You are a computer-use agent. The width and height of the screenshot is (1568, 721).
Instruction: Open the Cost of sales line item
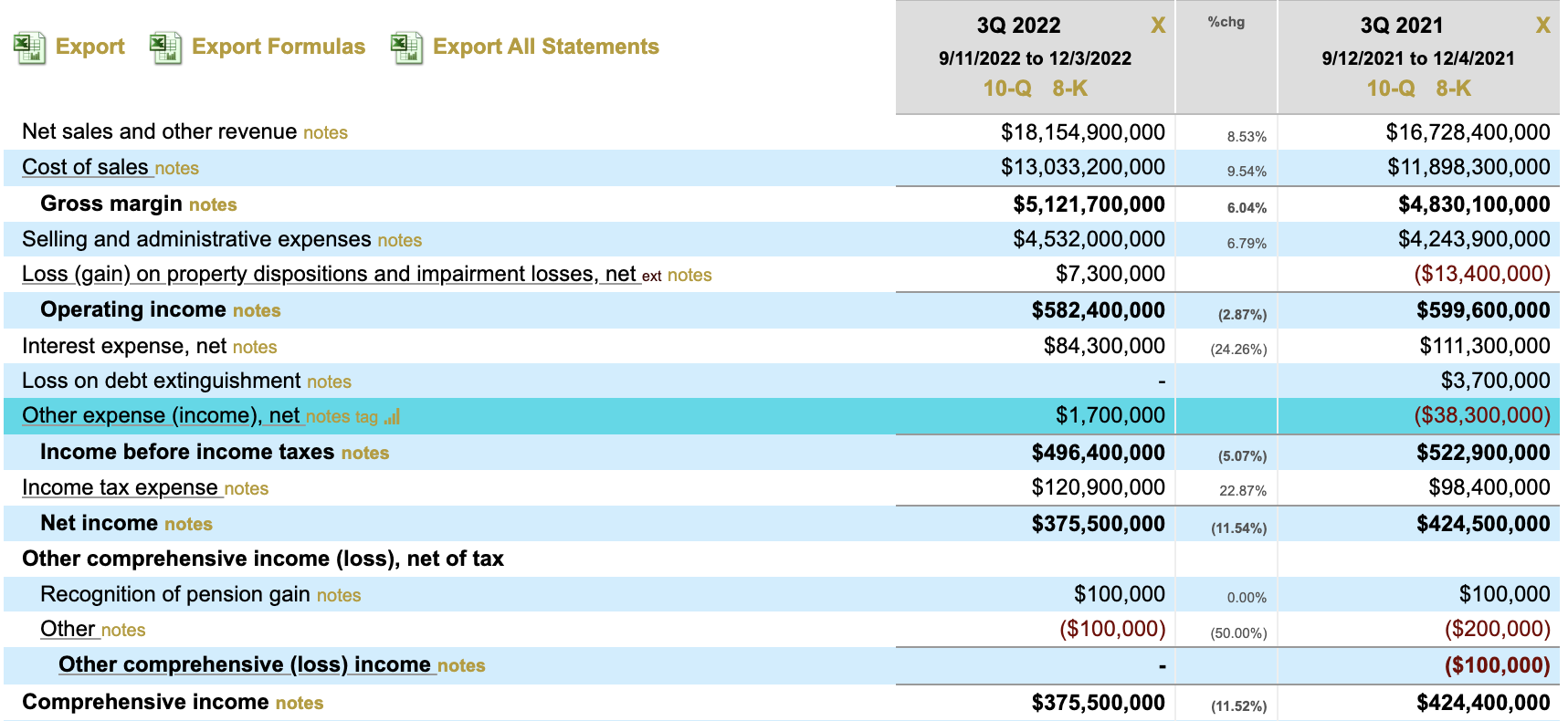click(x=85, y=167)
